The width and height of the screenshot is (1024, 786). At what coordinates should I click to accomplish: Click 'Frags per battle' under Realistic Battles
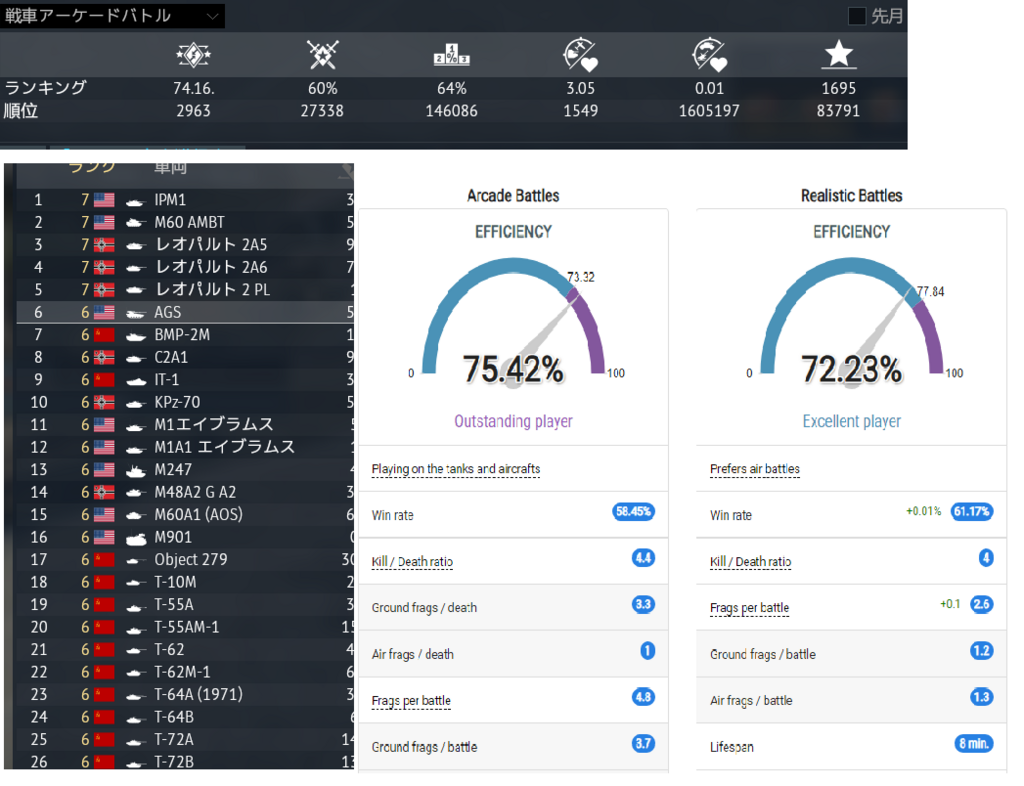tap(750, 608)
